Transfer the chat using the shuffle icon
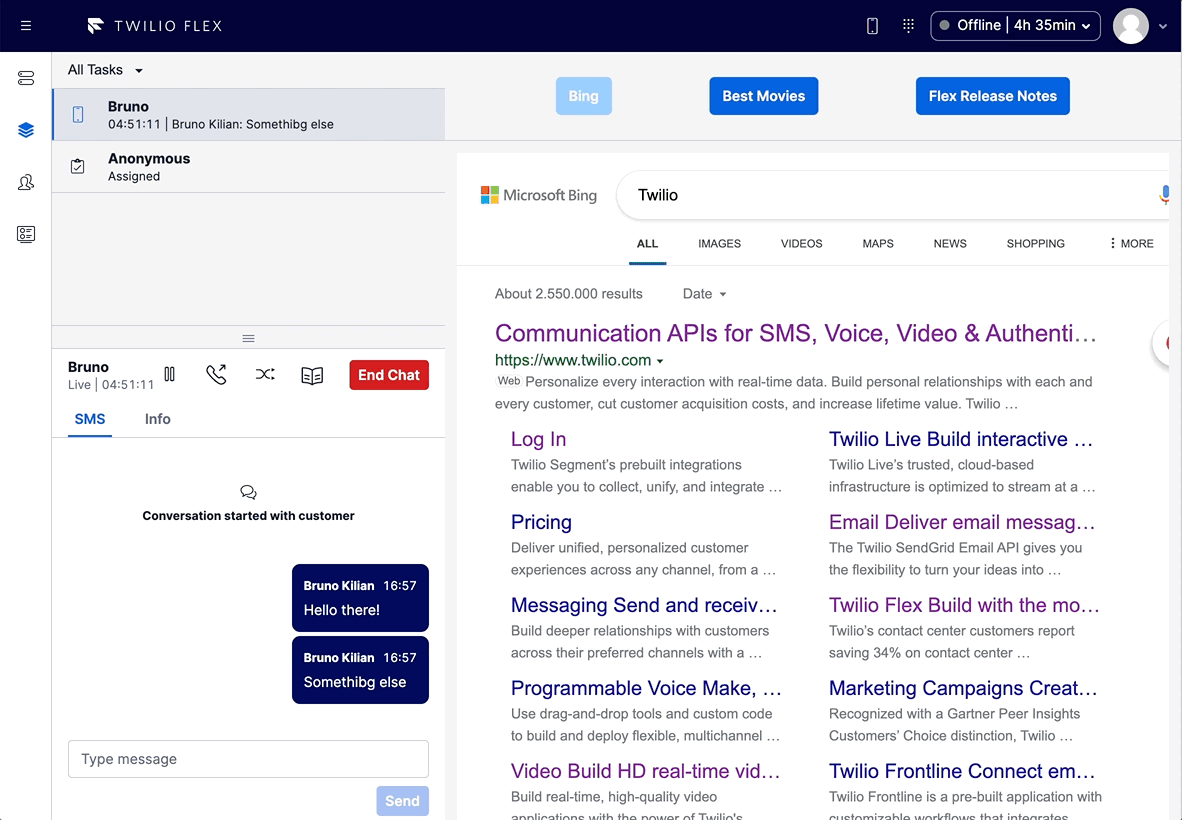Viewport: 1182px width, 820px height. [264, 374]
